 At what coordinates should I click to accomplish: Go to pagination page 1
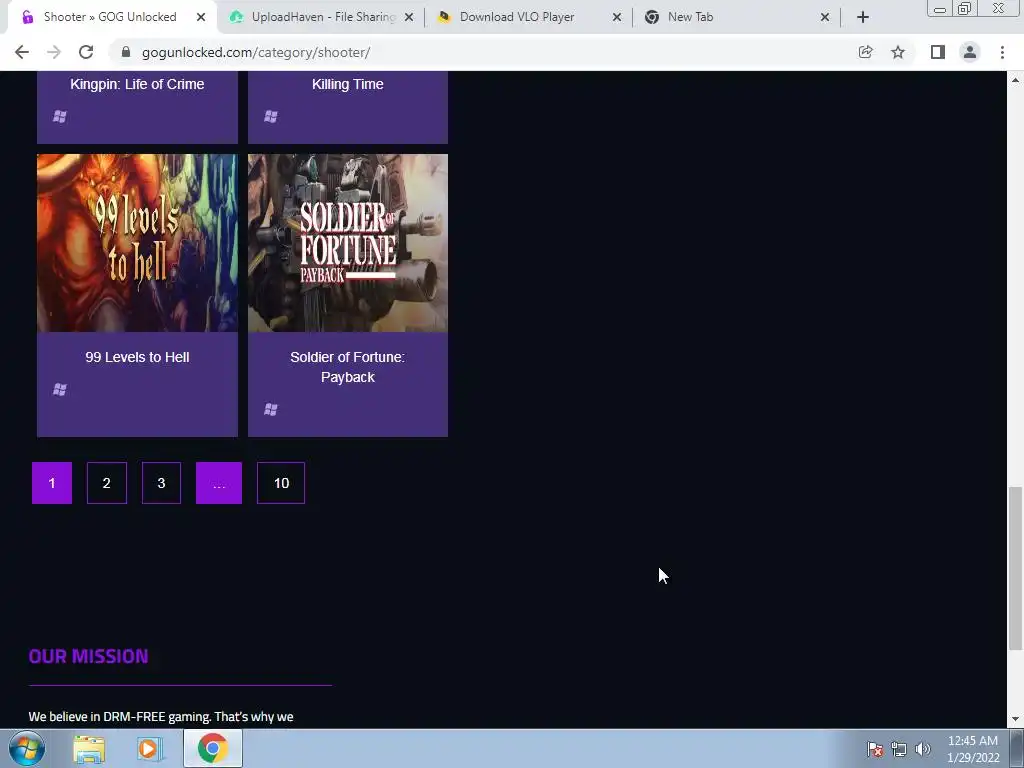click(x=52, y=483)
